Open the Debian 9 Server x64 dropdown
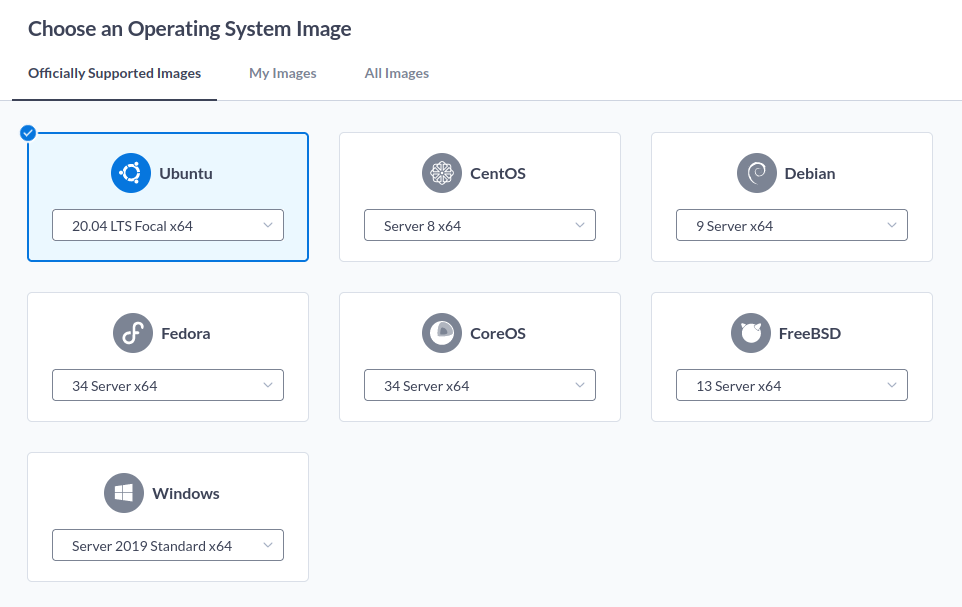Viewport: 962px width, 607px height. [x=791, y=225]
